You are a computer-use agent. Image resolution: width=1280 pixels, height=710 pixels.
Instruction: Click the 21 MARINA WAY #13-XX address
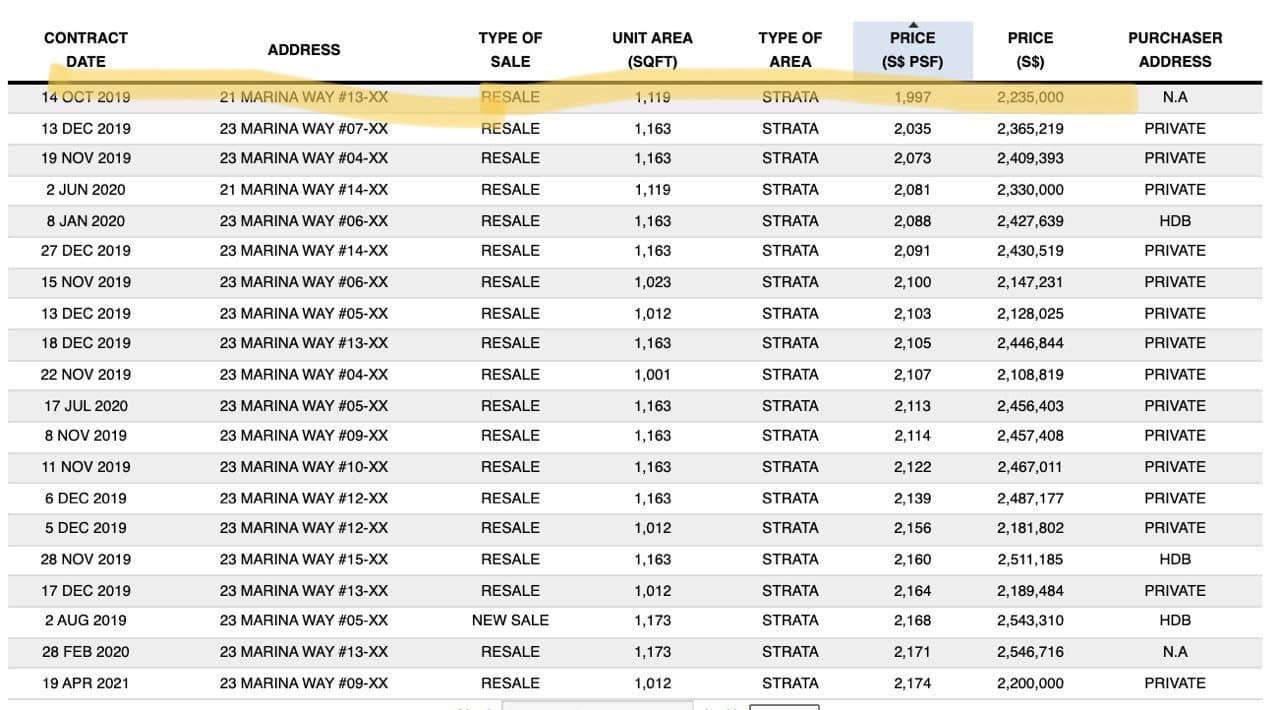[304, 98]
